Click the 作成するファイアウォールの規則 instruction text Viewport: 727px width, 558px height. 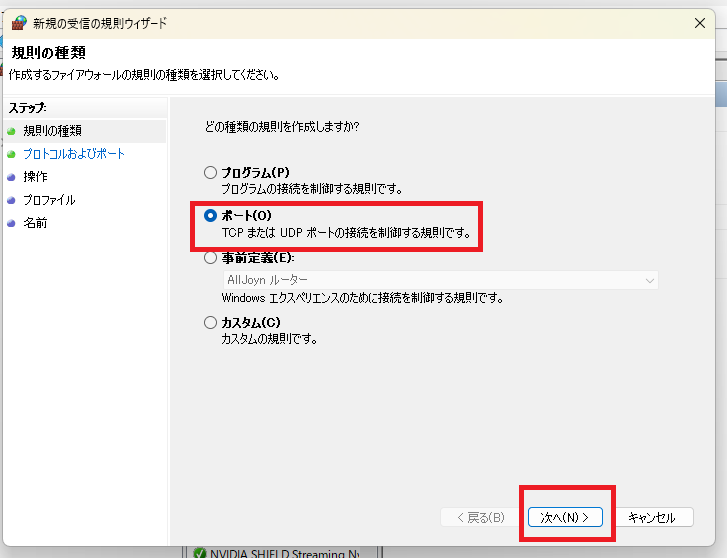(x=144, y=75)
